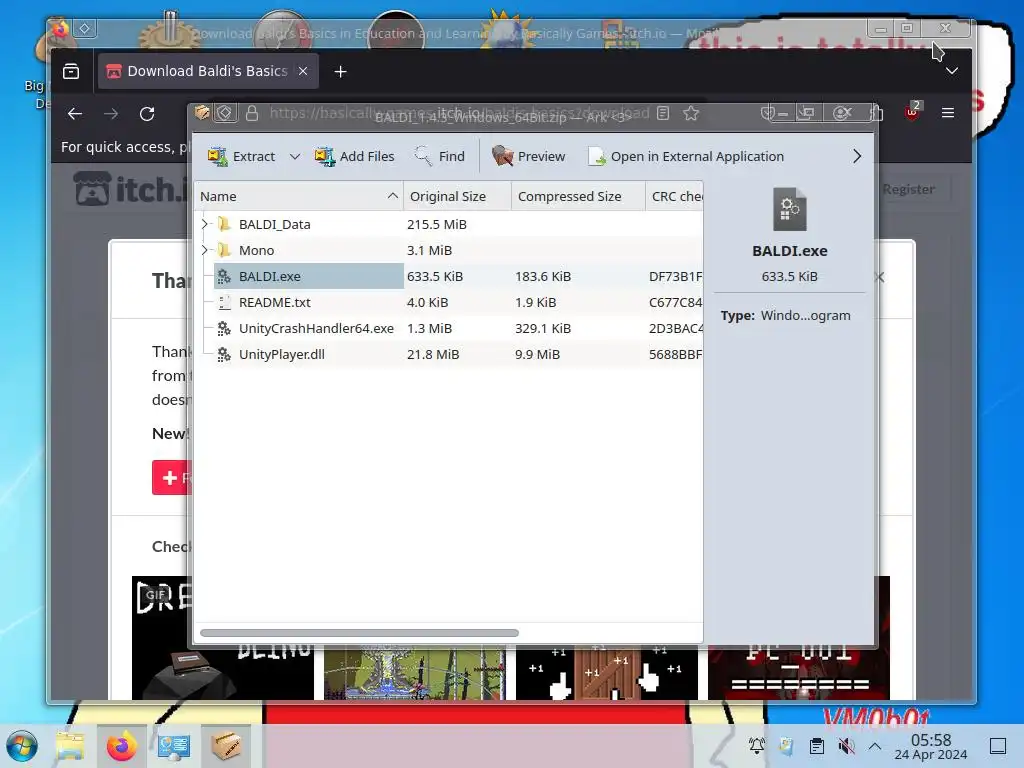Toggle Firefox reader view icon
Image resolution: width=1024 pixels, height=768 pixels.
click(x=663, y=113)
